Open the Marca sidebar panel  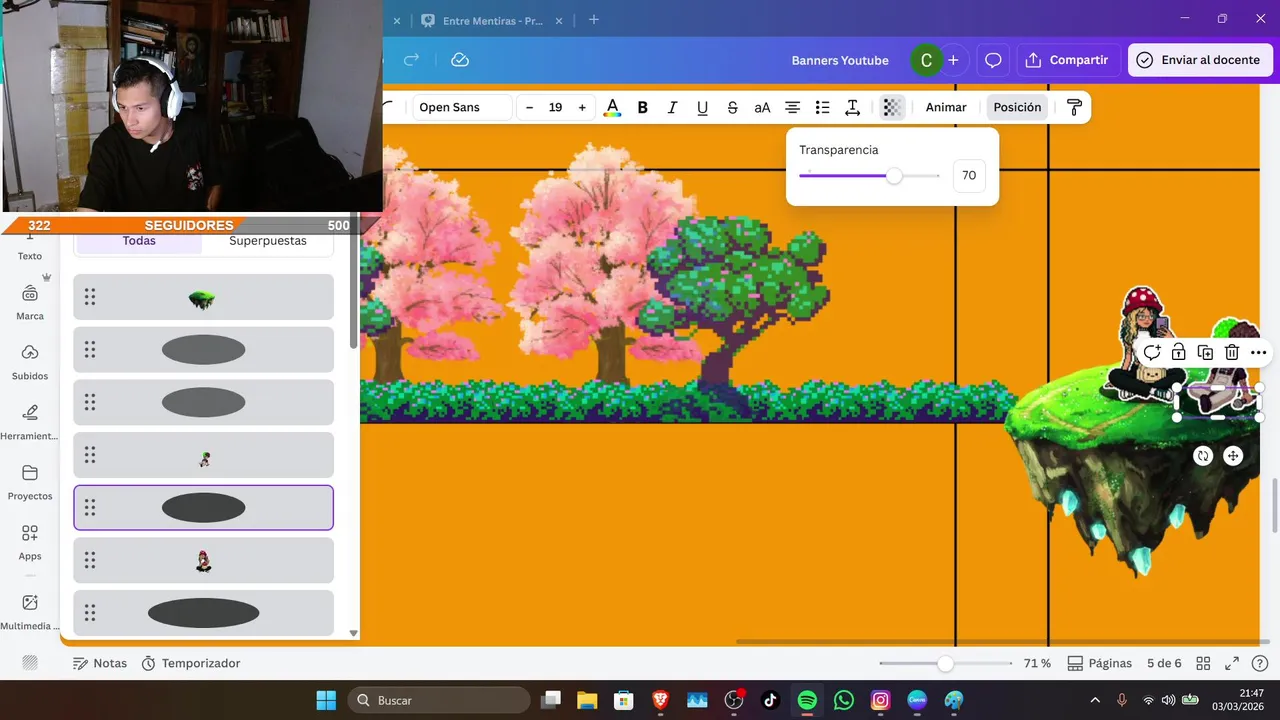(30, 302)
